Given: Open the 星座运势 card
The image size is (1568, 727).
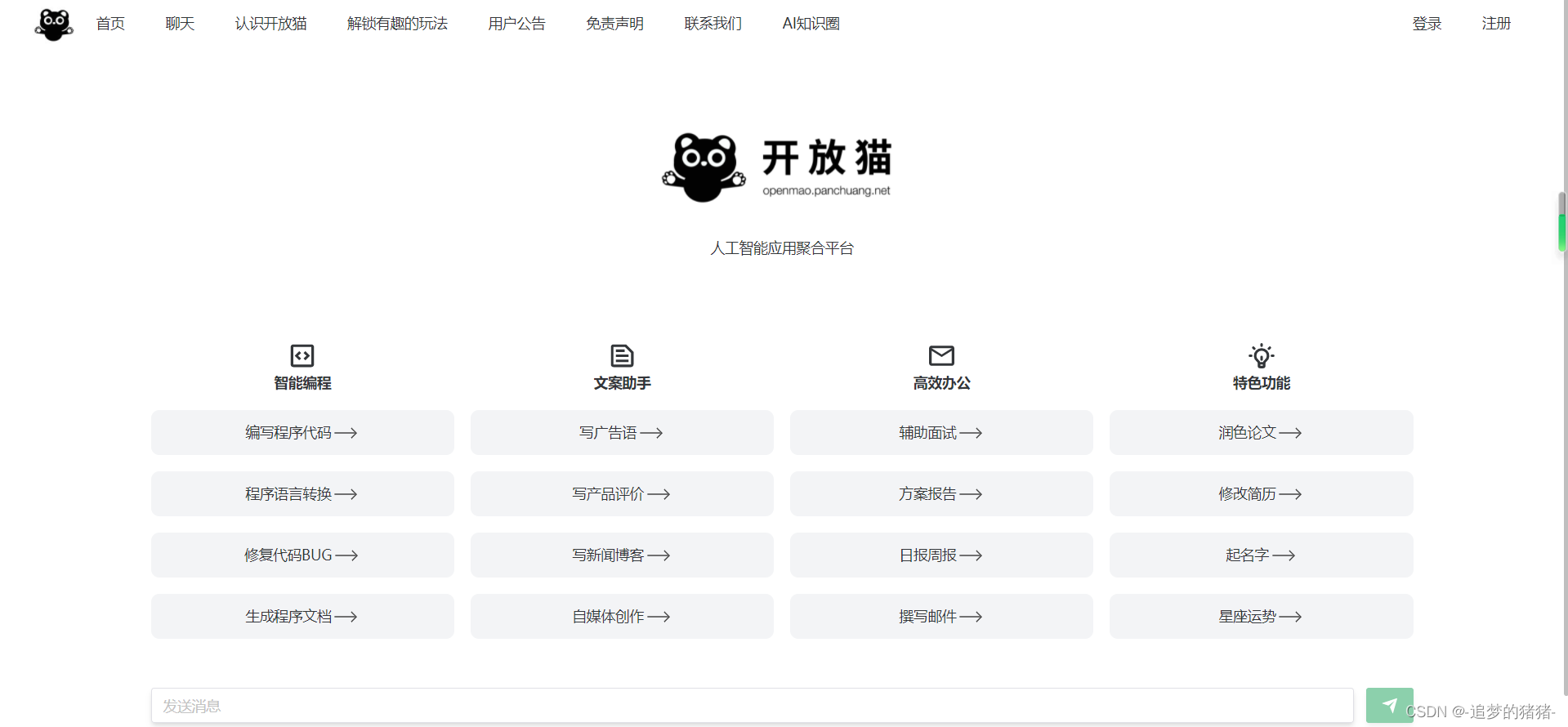Looking at the screenshot, I should (x=1262, y=616).
